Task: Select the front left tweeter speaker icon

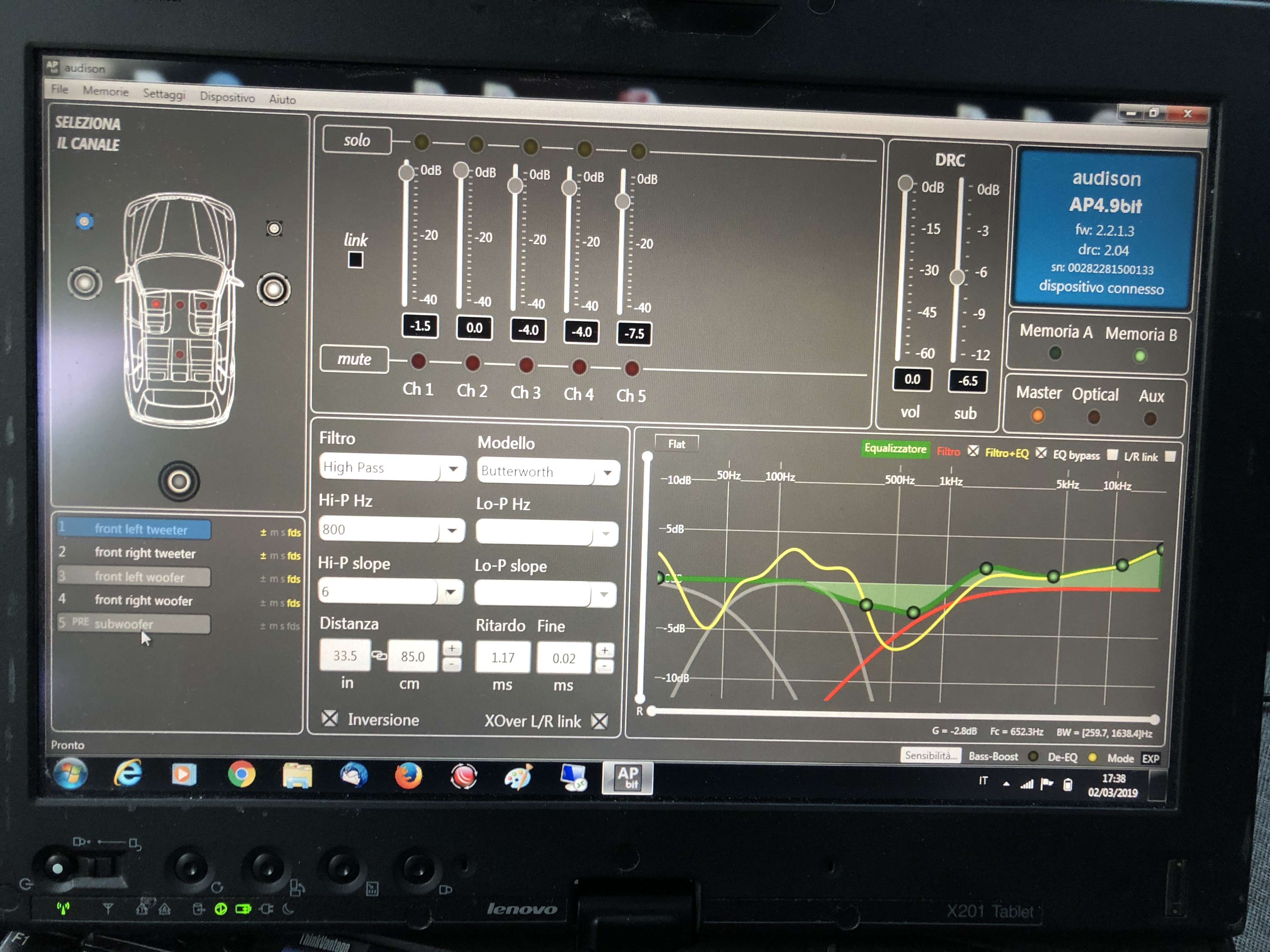Action: pos(84,221)
